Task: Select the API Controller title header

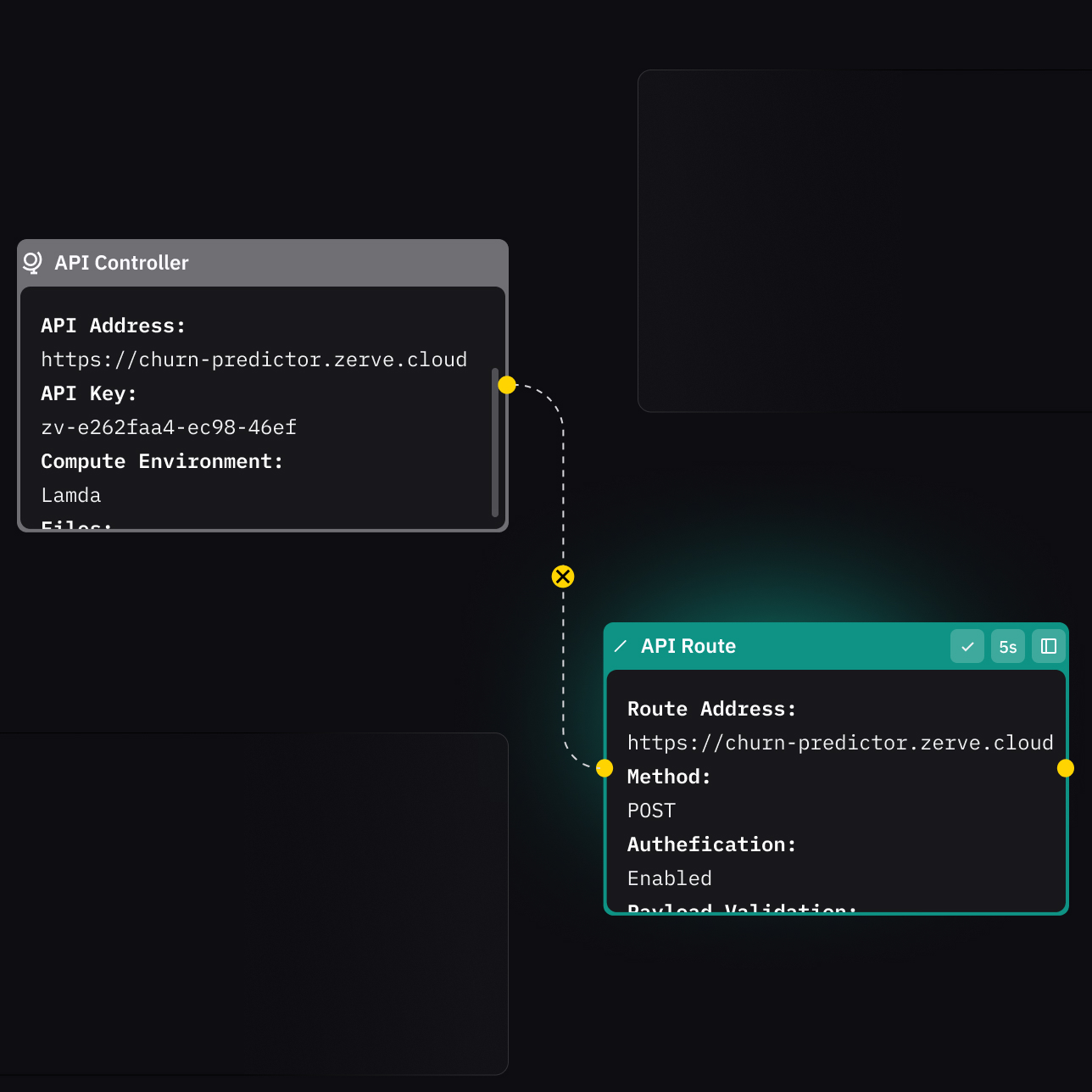Action: [122, 263]
